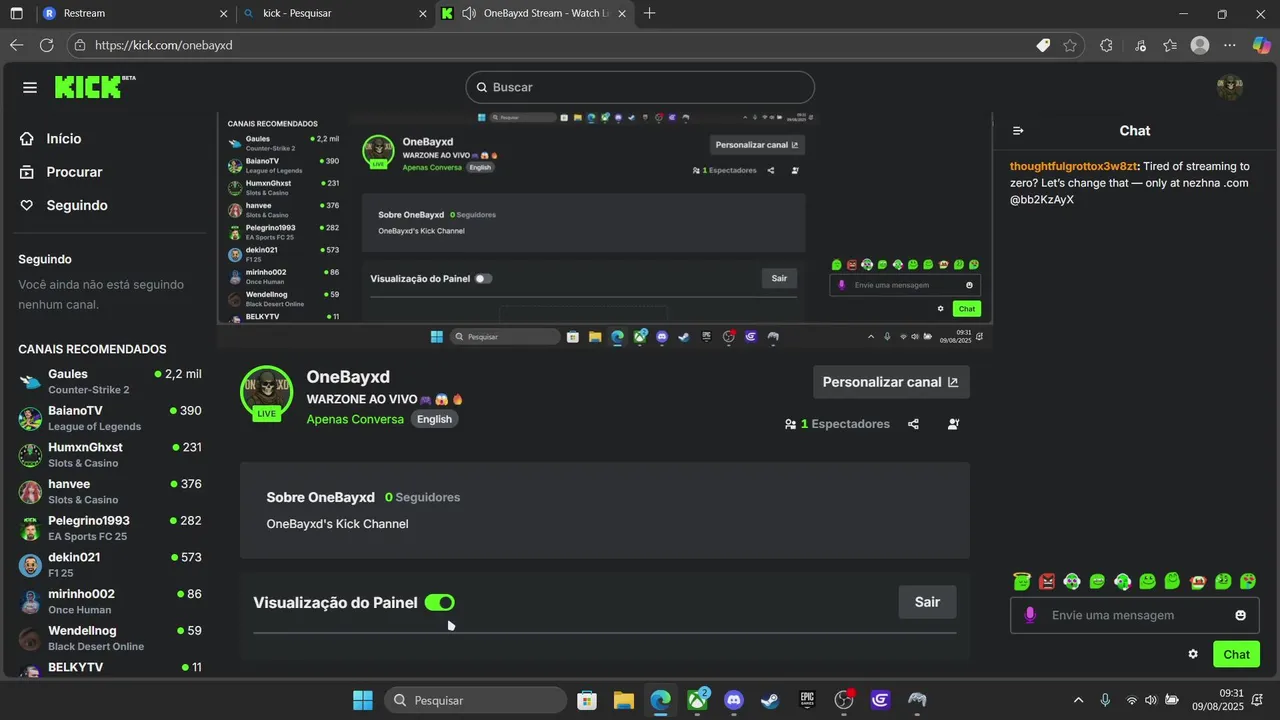Open the user avatar menu in header

point(1229,87)
